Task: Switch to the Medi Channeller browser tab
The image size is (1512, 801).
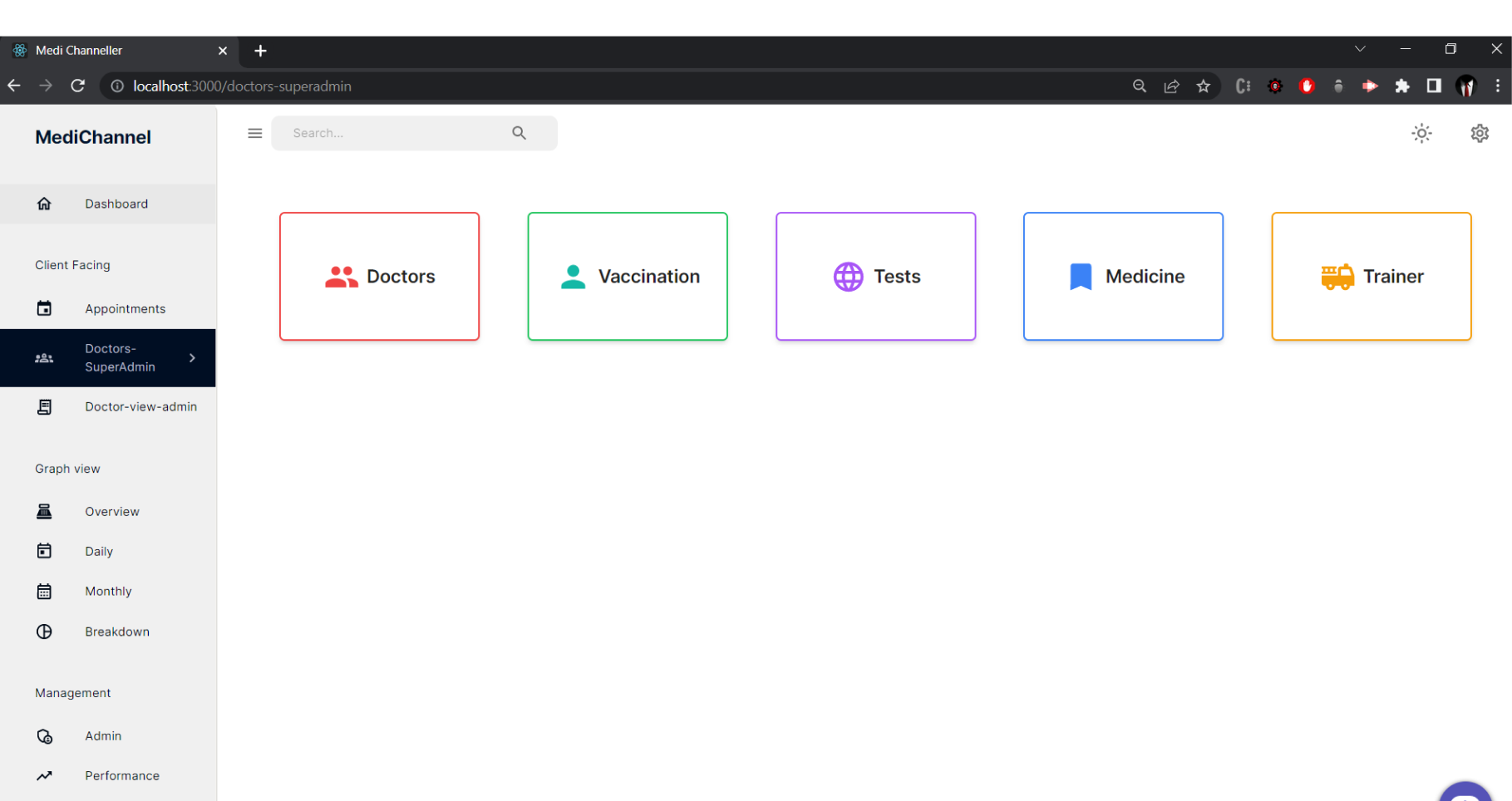Action: (77, 50)
